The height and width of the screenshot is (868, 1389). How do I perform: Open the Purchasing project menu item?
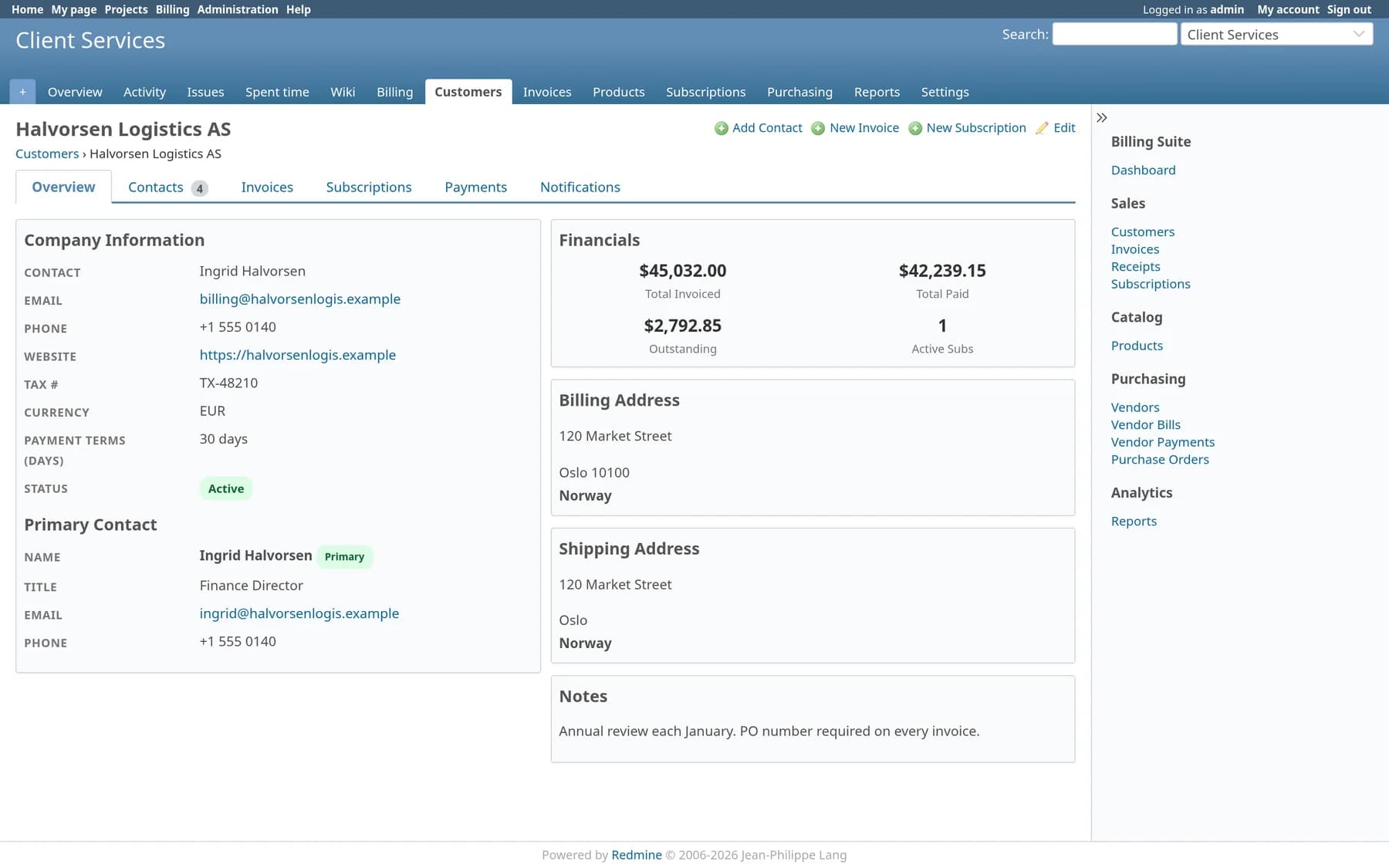coord(799,92)
